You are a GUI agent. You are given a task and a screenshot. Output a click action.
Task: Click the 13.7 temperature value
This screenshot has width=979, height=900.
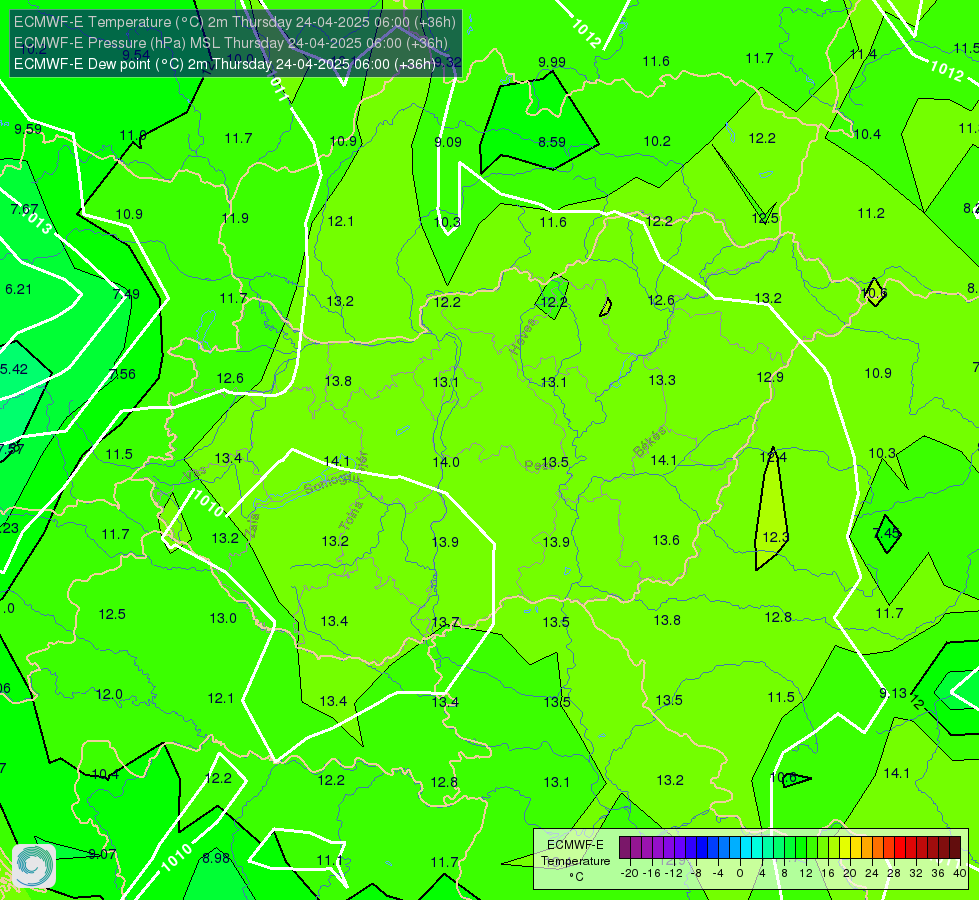point(446,622)
